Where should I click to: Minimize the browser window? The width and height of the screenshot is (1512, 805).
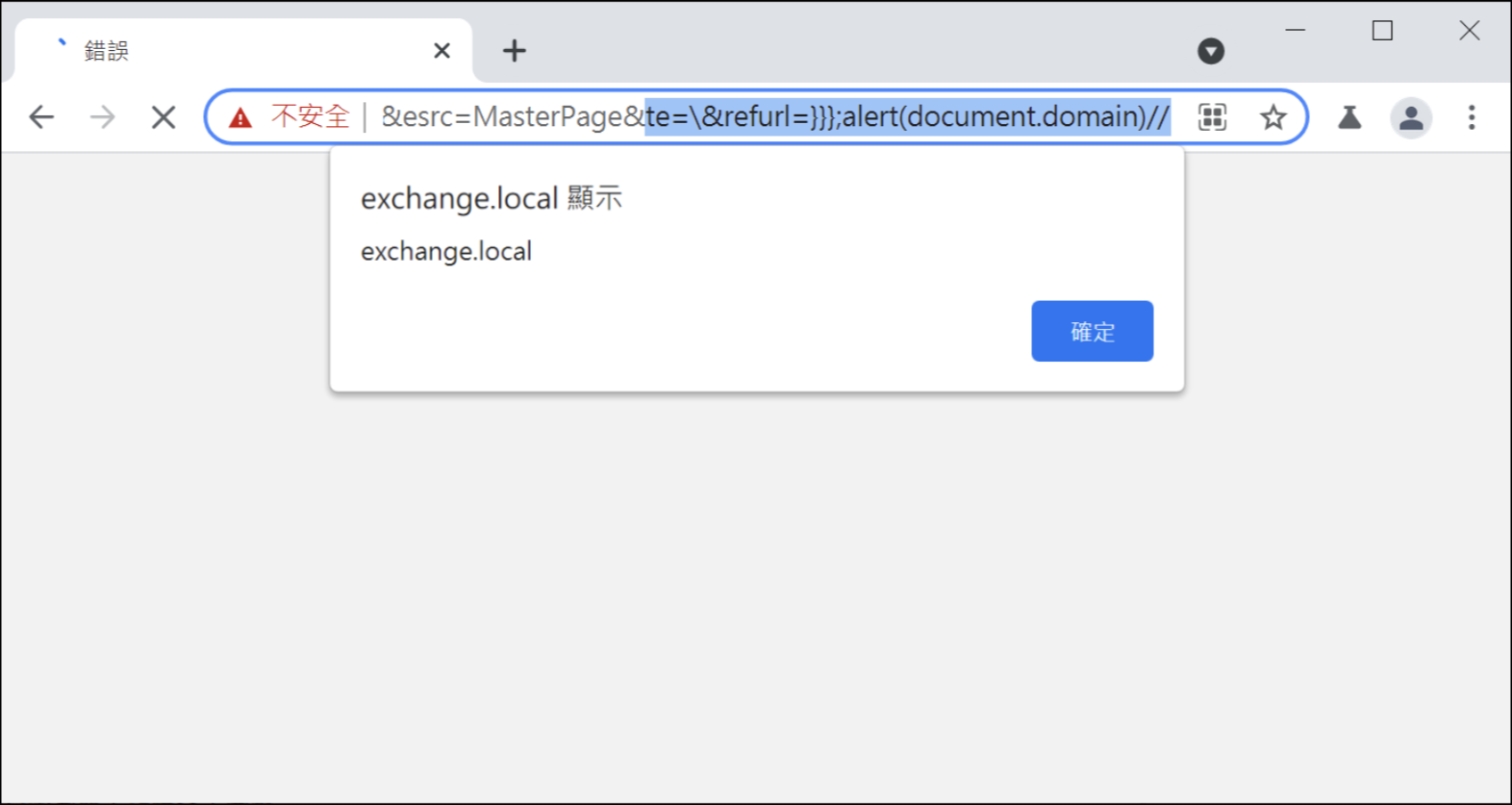tap(1296, 31)
